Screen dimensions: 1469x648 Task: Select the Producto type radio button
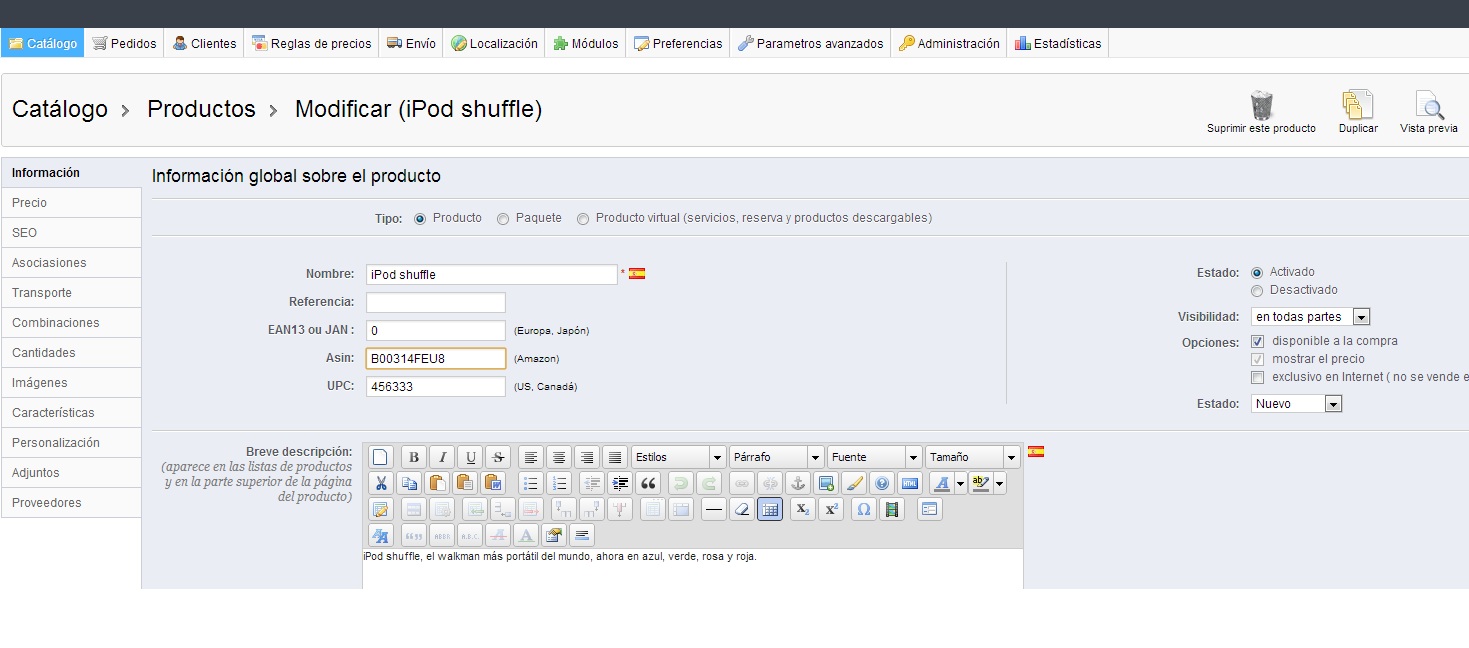[420, 219]
